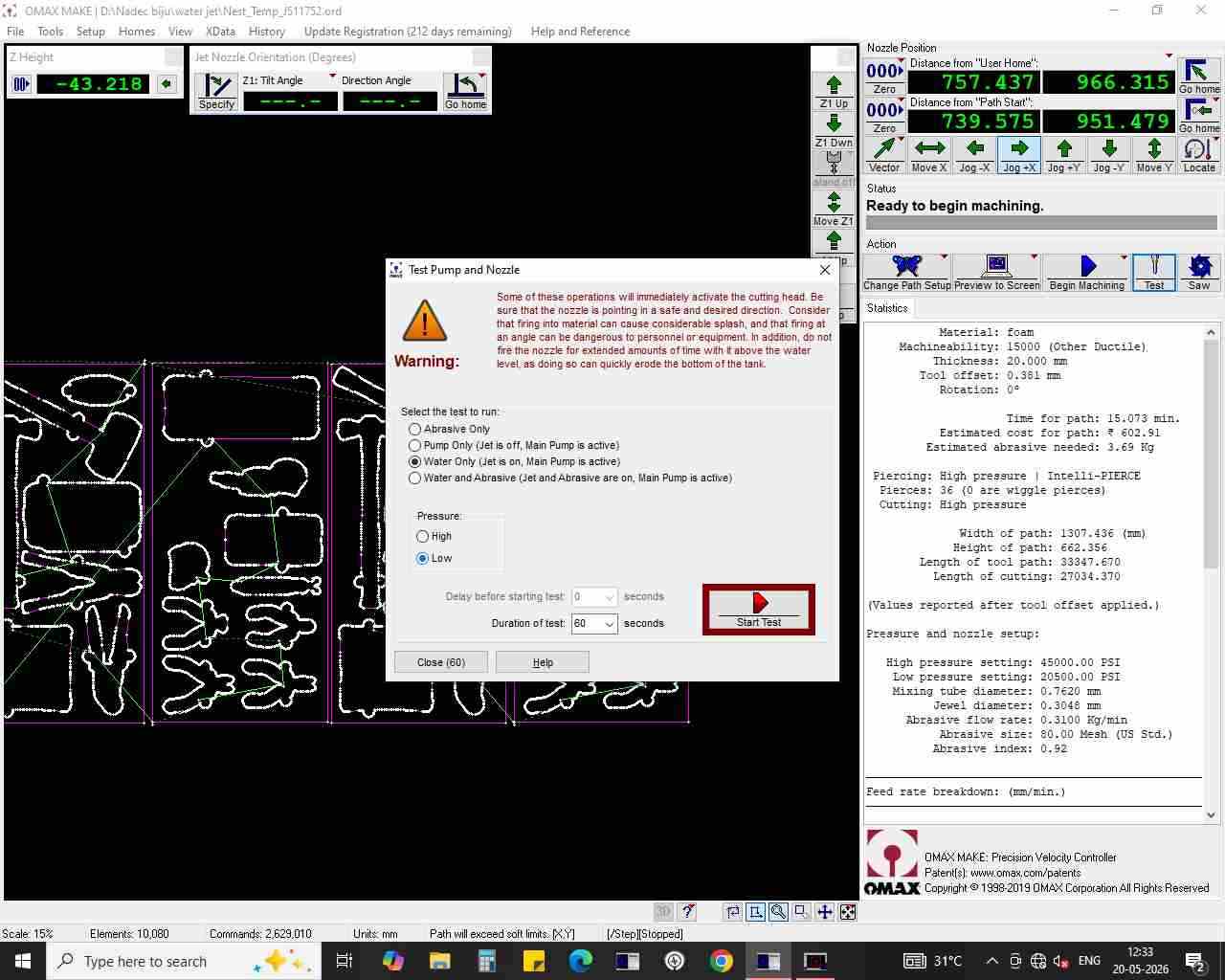Select the Statistics tab
1225x980 pixels.
click(x=887, y=308)
